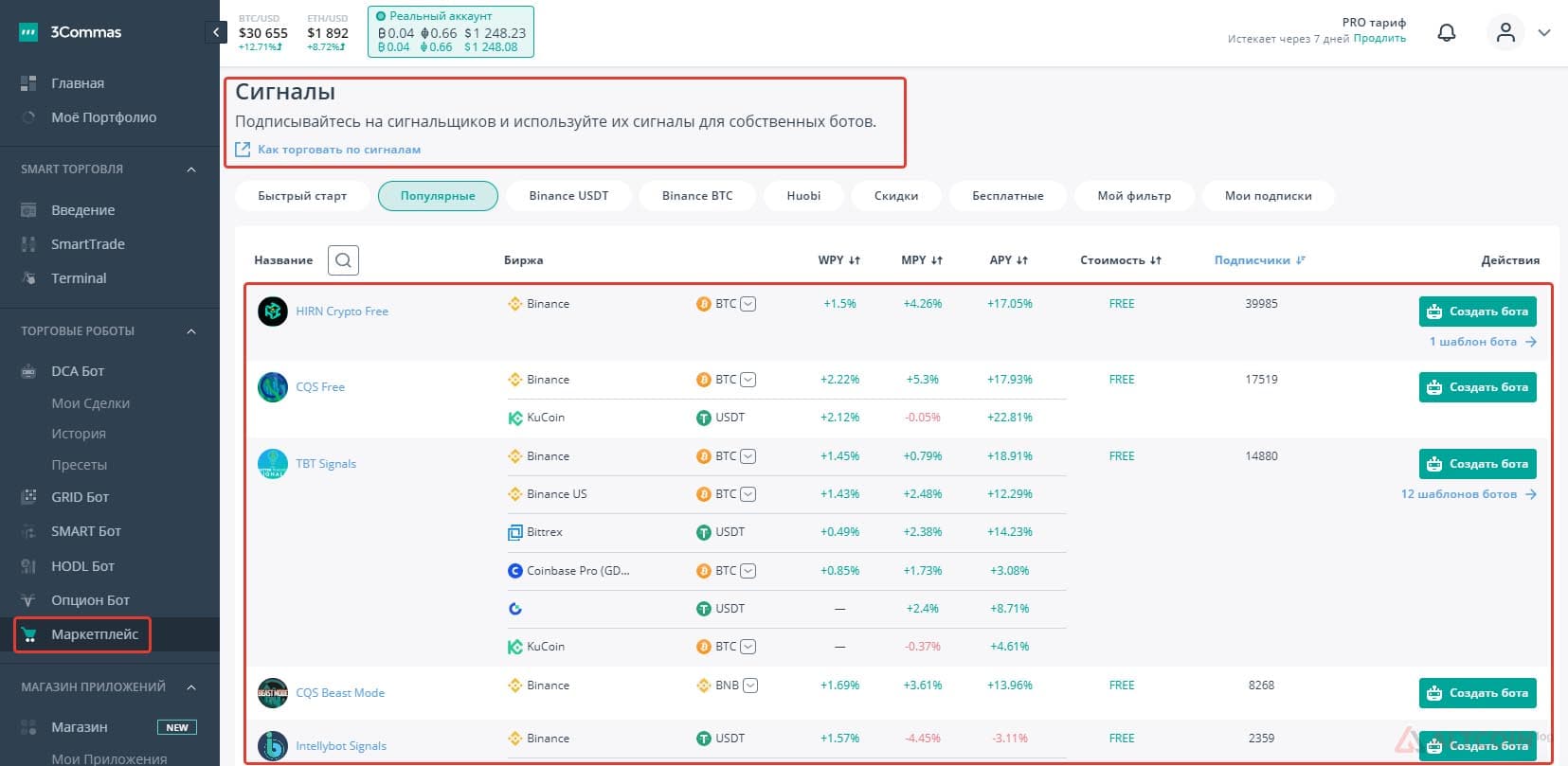The image size is (1568, 766).
Task: Click the Продлить tariff link
Action: point(1379,39)
